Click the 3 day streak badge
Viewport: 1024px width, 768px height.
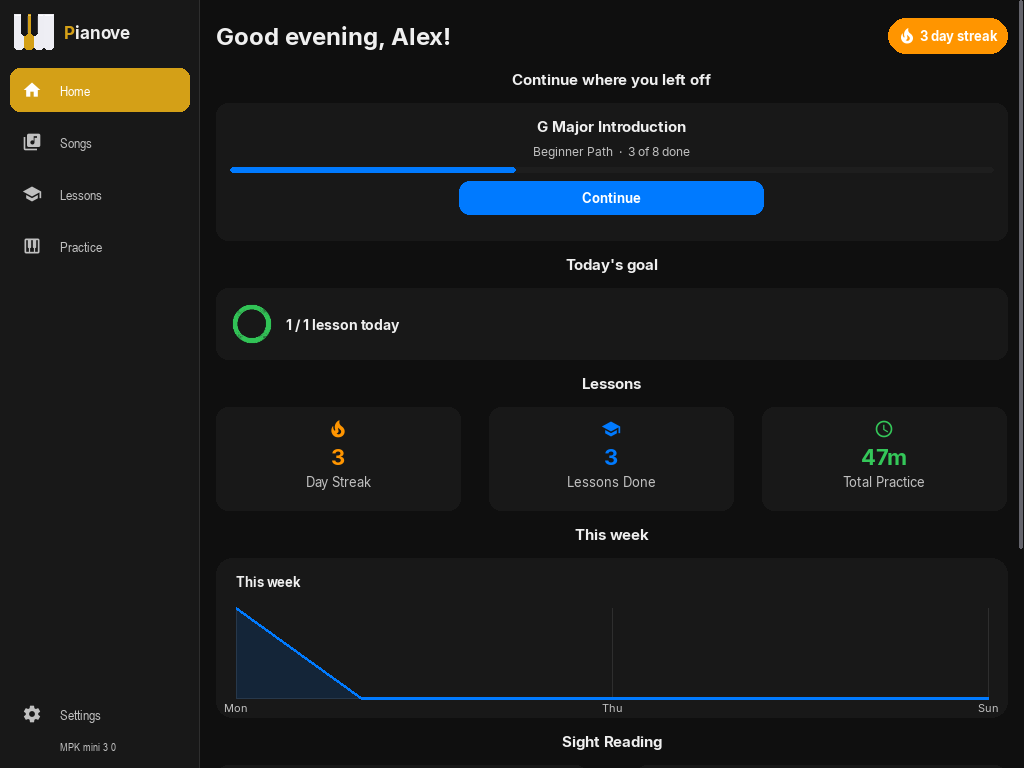point(948,36)
